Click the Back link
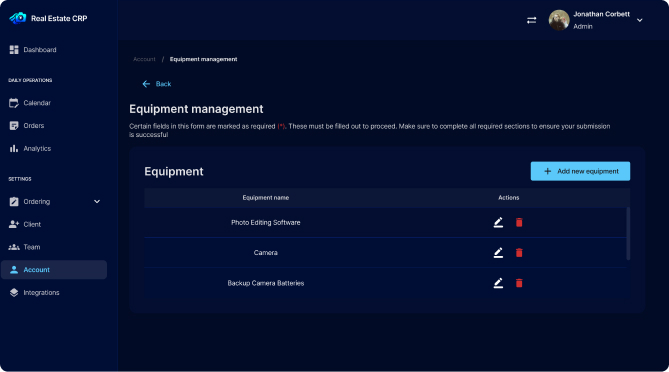Viewport: 669px width, 372px height. (x=157, y=84)
